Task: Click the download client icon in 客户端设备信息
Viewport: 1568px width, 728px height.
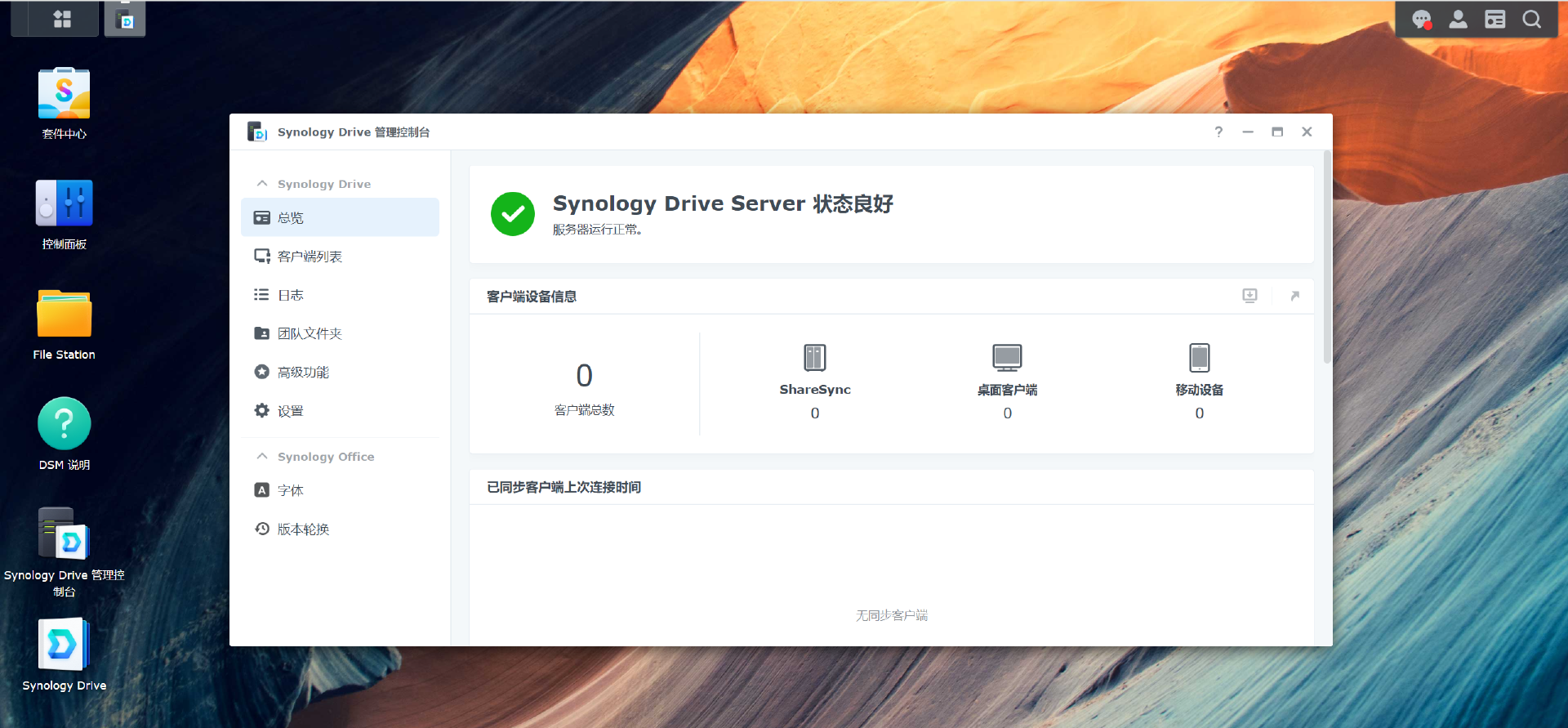Action: pos(1249,296)
